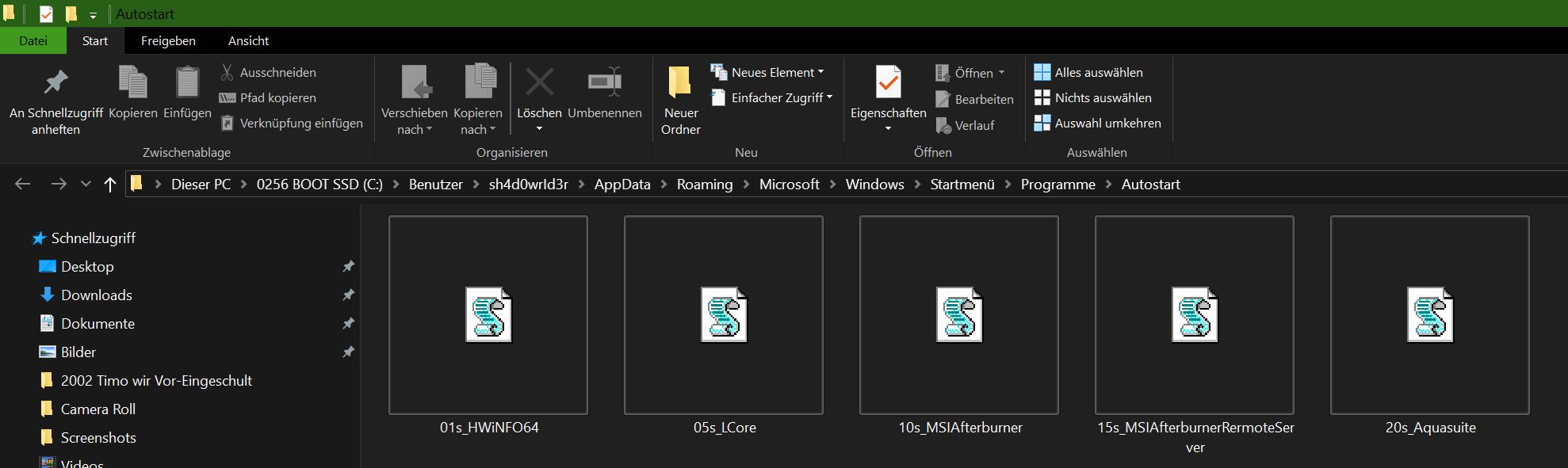Open the Einfacher Zugriff dropdown
The width and height of the screenshot is (1568, 468).
[772, 97]
